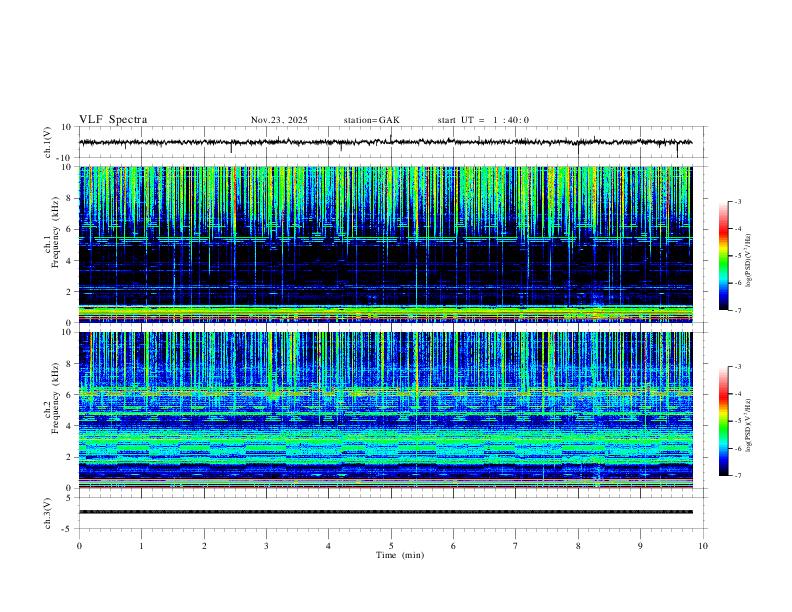Click the ch.2 spectrogram color bar

[723, 421]
